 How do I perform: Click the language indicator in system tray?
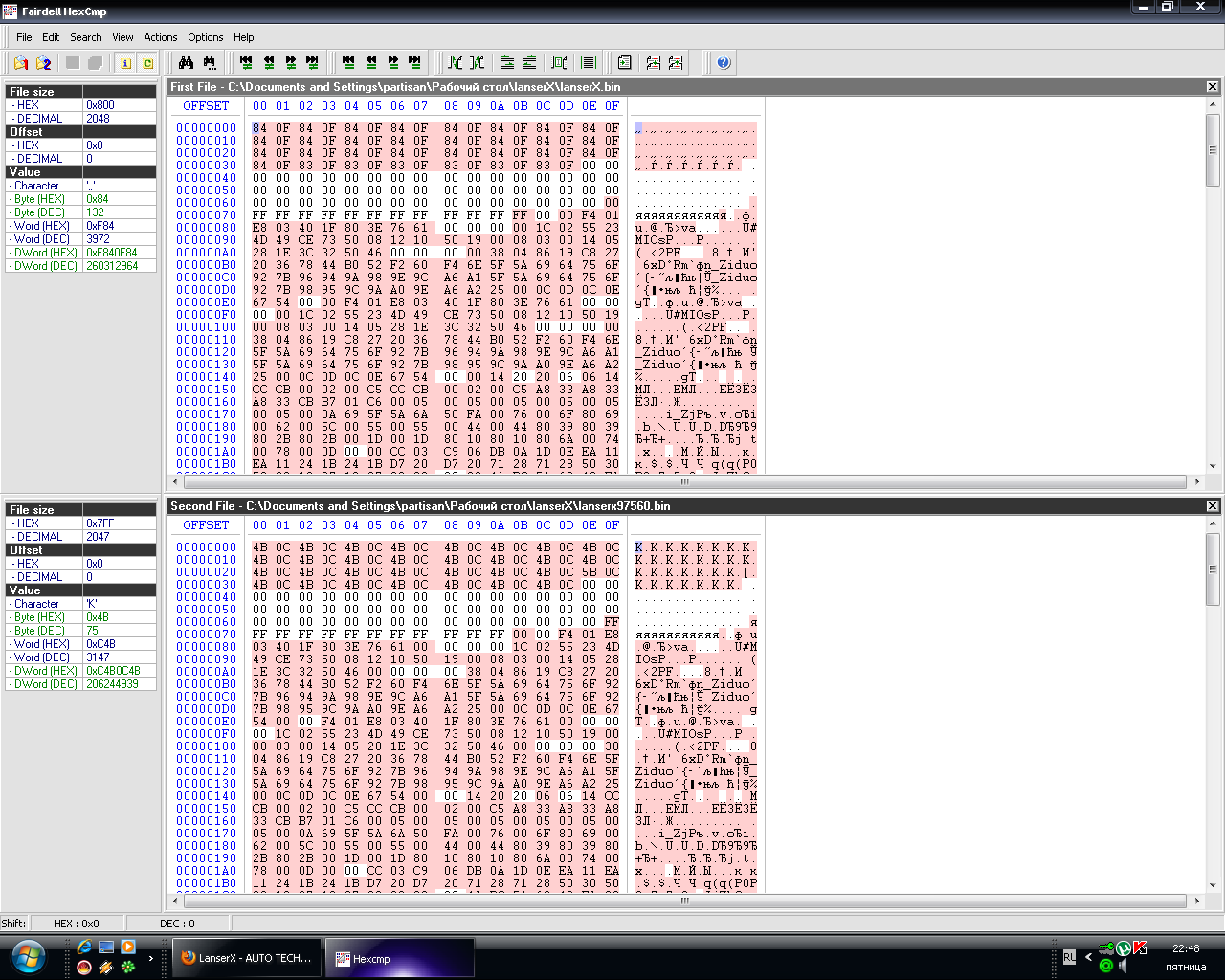[x=1069, y=957]
